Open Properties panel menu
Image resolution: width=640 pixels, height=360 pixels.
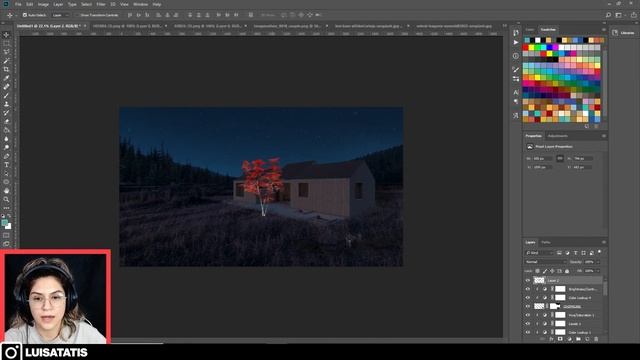604,136
